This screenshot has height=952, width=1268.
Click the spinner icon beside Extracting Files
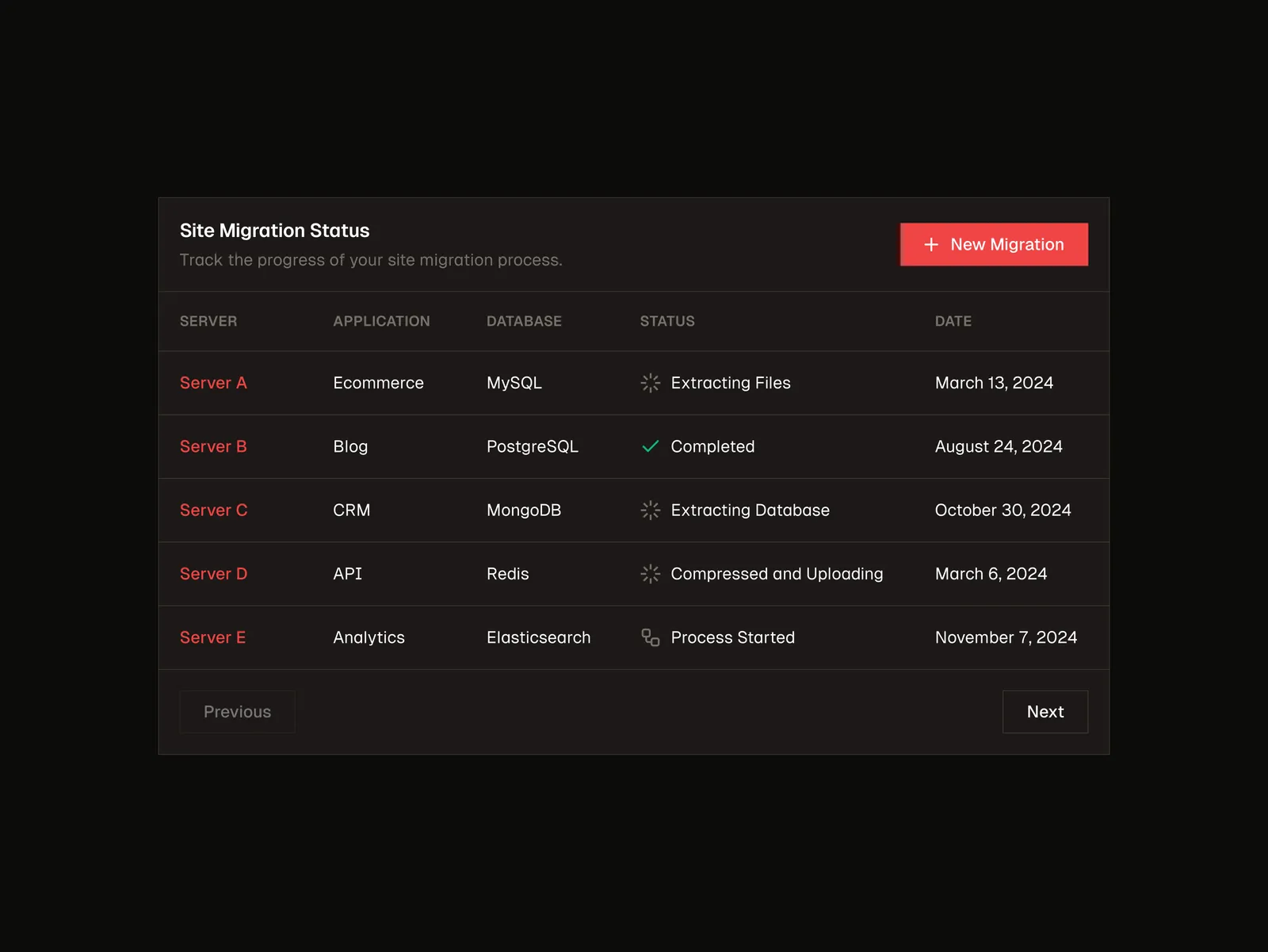click(650, 383)
